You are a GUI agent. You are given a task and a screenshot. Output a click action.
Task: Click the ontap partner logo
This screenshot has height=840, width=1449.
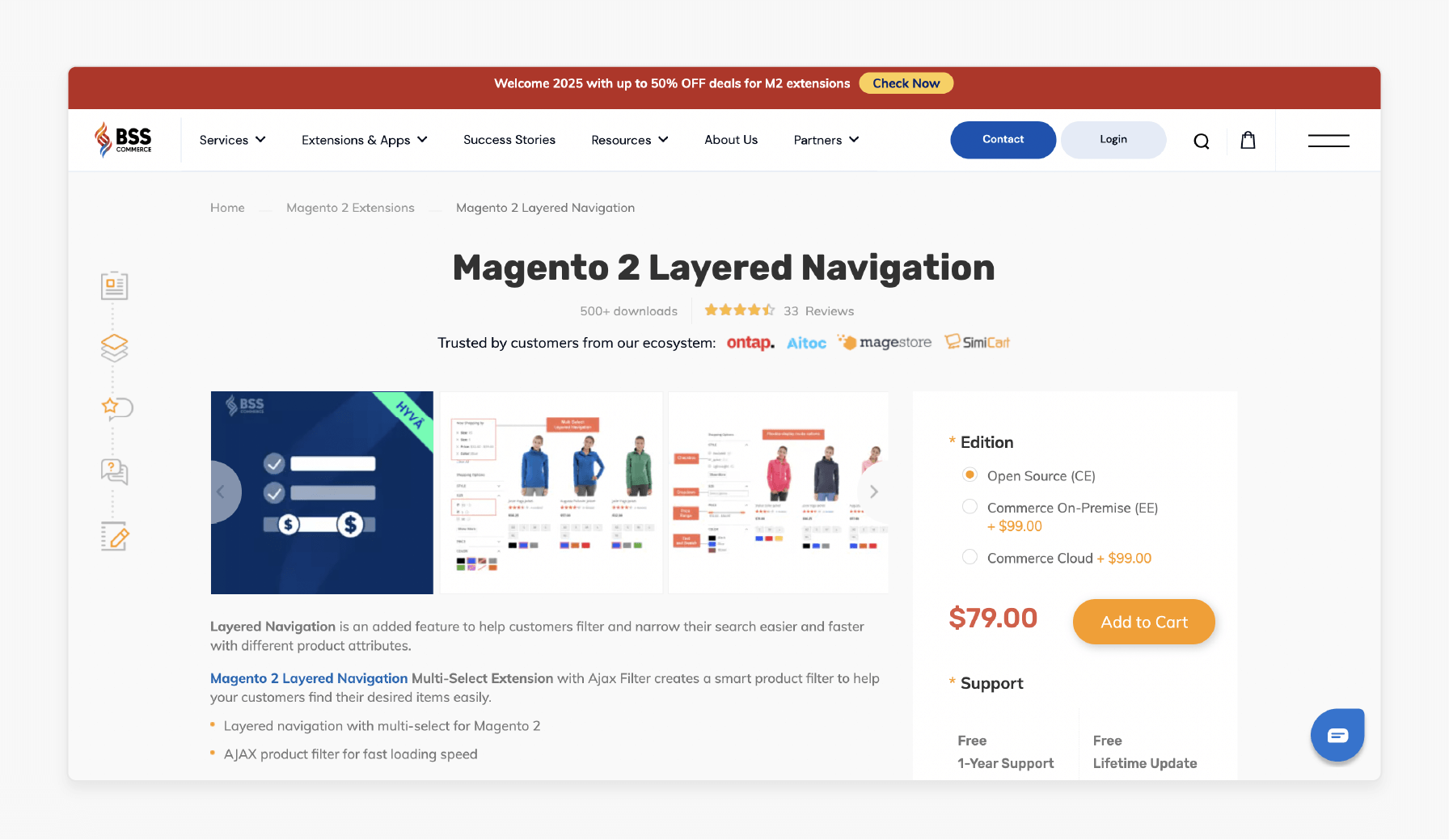[x=750, y=343]
